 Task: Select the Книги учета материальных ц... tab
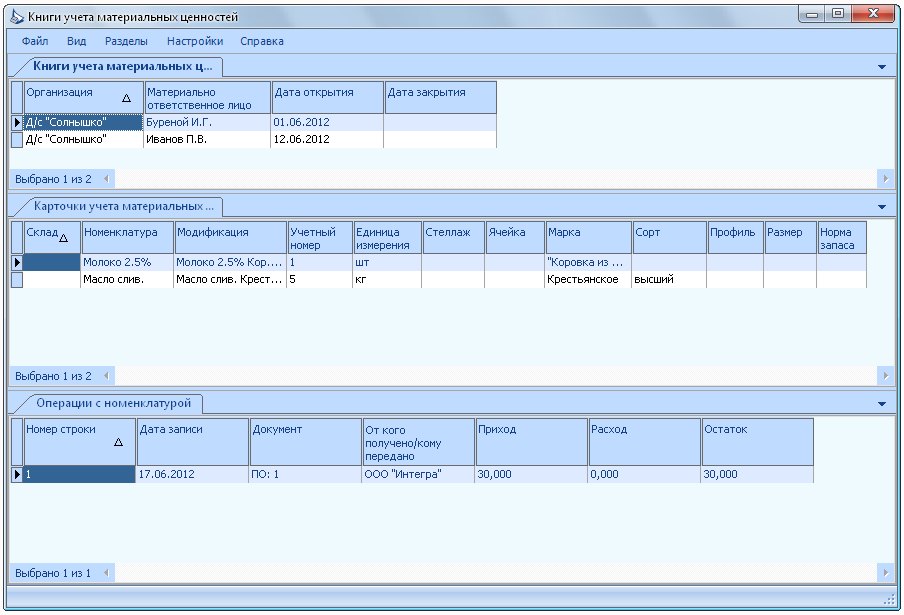coord(122,66)
